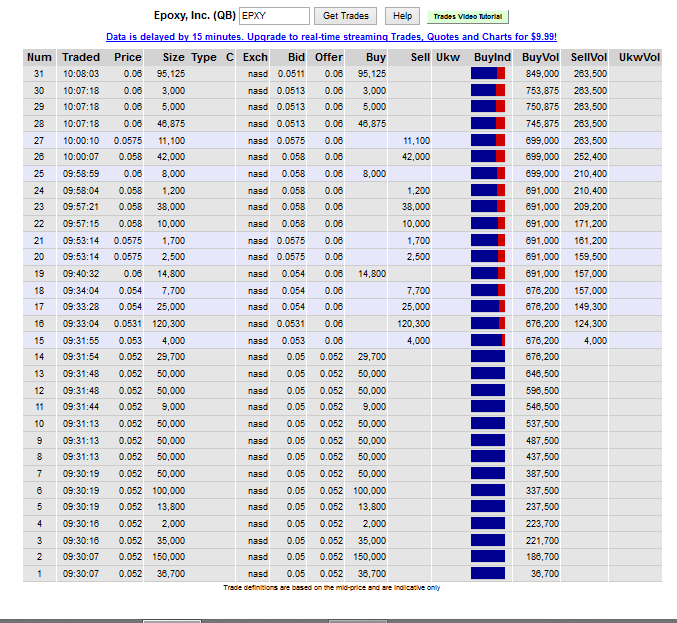Select the trade definitions footnote text
The height and width of the screenshot is (623, 677).
(332, 588)
